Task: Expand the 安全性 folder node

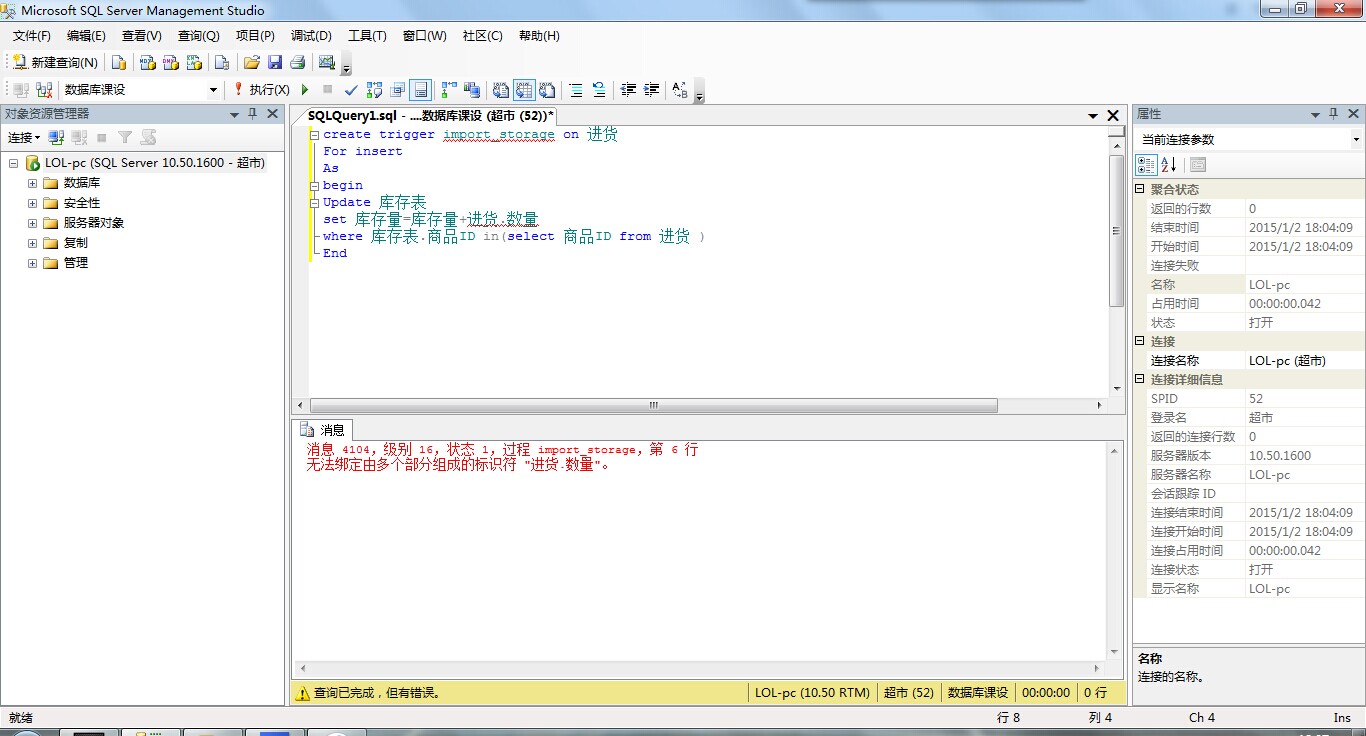Action: point(33,203)
